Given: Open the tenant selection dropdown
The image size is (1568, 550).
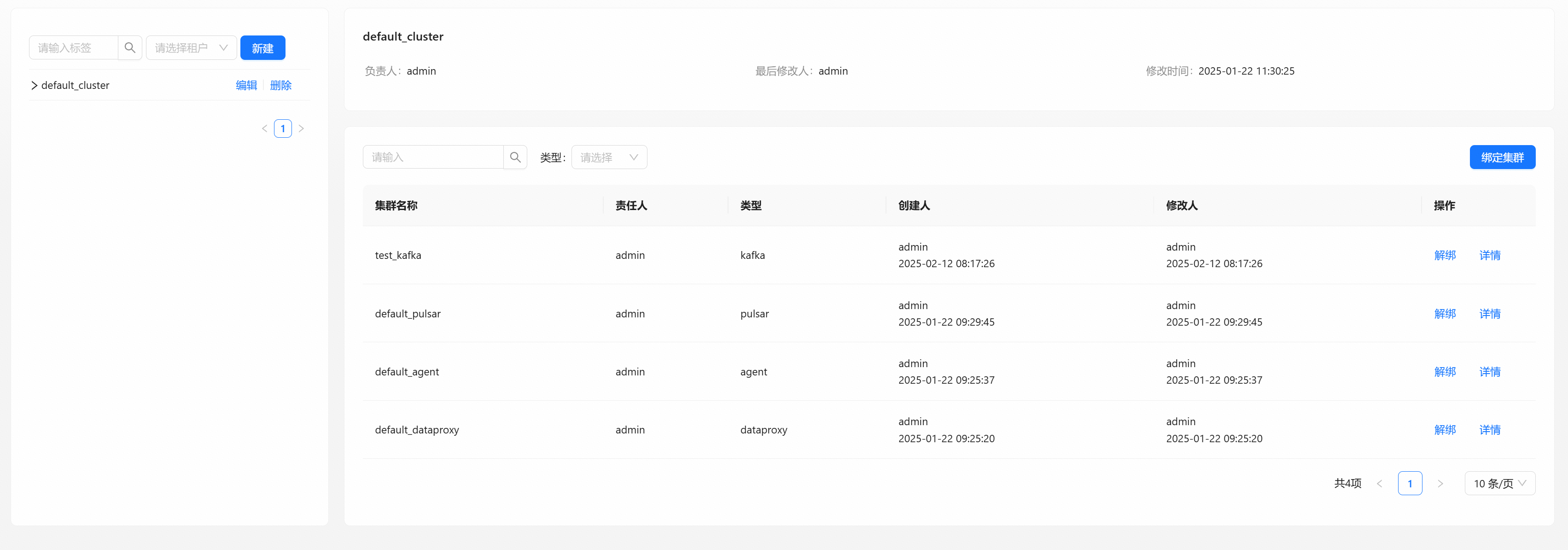Looking at the screenshot, I should pos(191,47).
